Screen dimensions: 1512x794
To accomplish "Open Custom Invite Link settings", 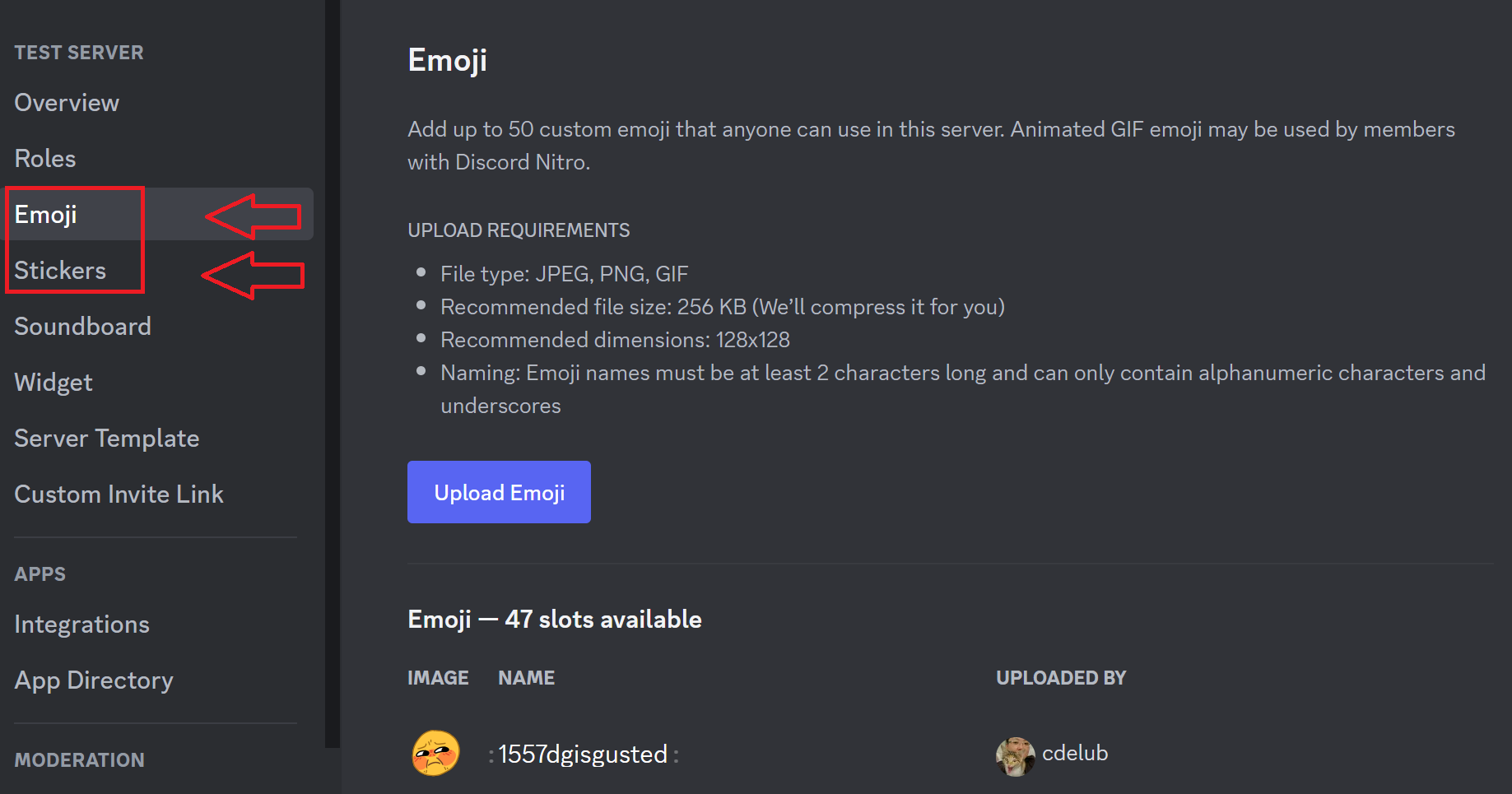I will (119, 494).
